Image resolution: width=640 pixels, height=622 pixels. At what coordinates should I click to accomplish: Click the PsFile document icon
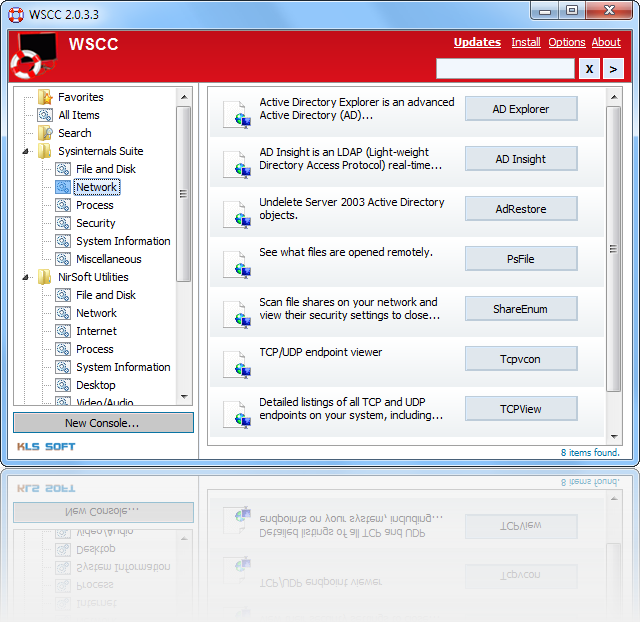[237, 264]
